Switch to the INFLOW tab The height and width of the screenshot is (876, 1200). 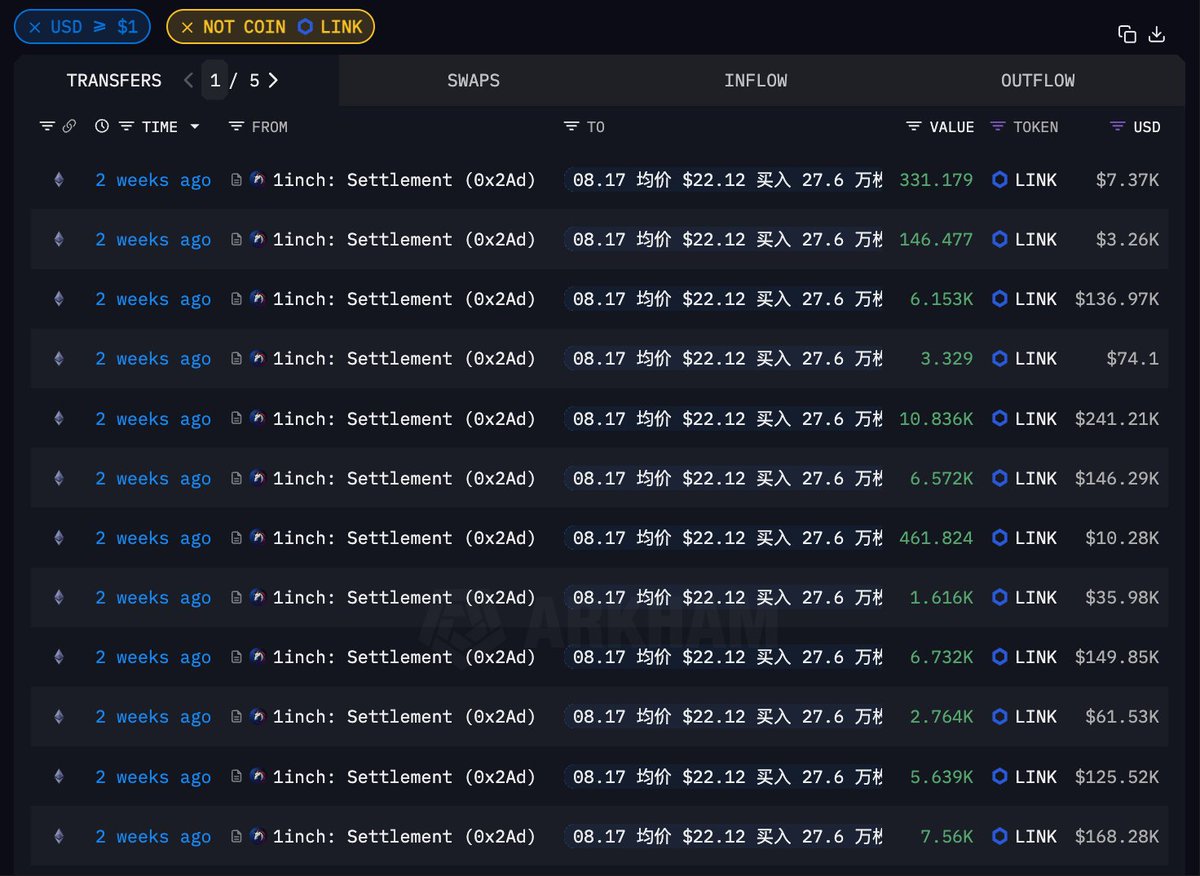pyautogui.click(x=756, y=81)
